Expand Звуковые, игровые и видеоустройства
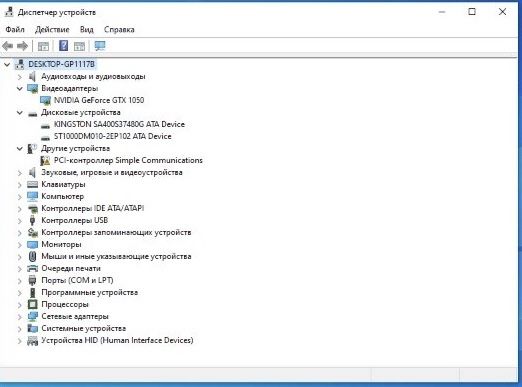Image resolution: width=522 pixels, height=387 pixels. pyautogui.click(x=19, y=173)
